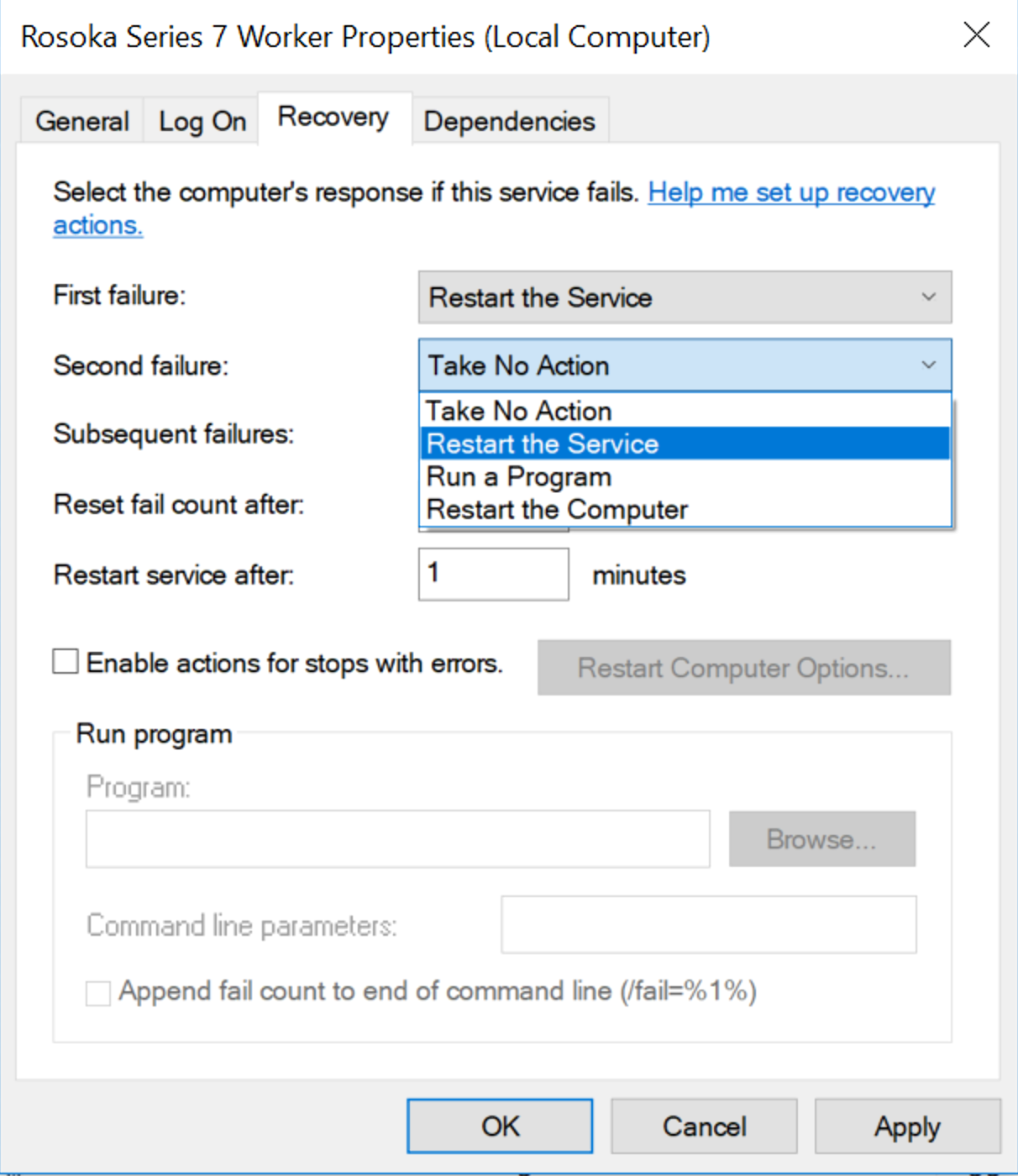This screenshot has height=1176, width=1018.
Task: Choose Restart the Computer option
Action: pos(557,509)
